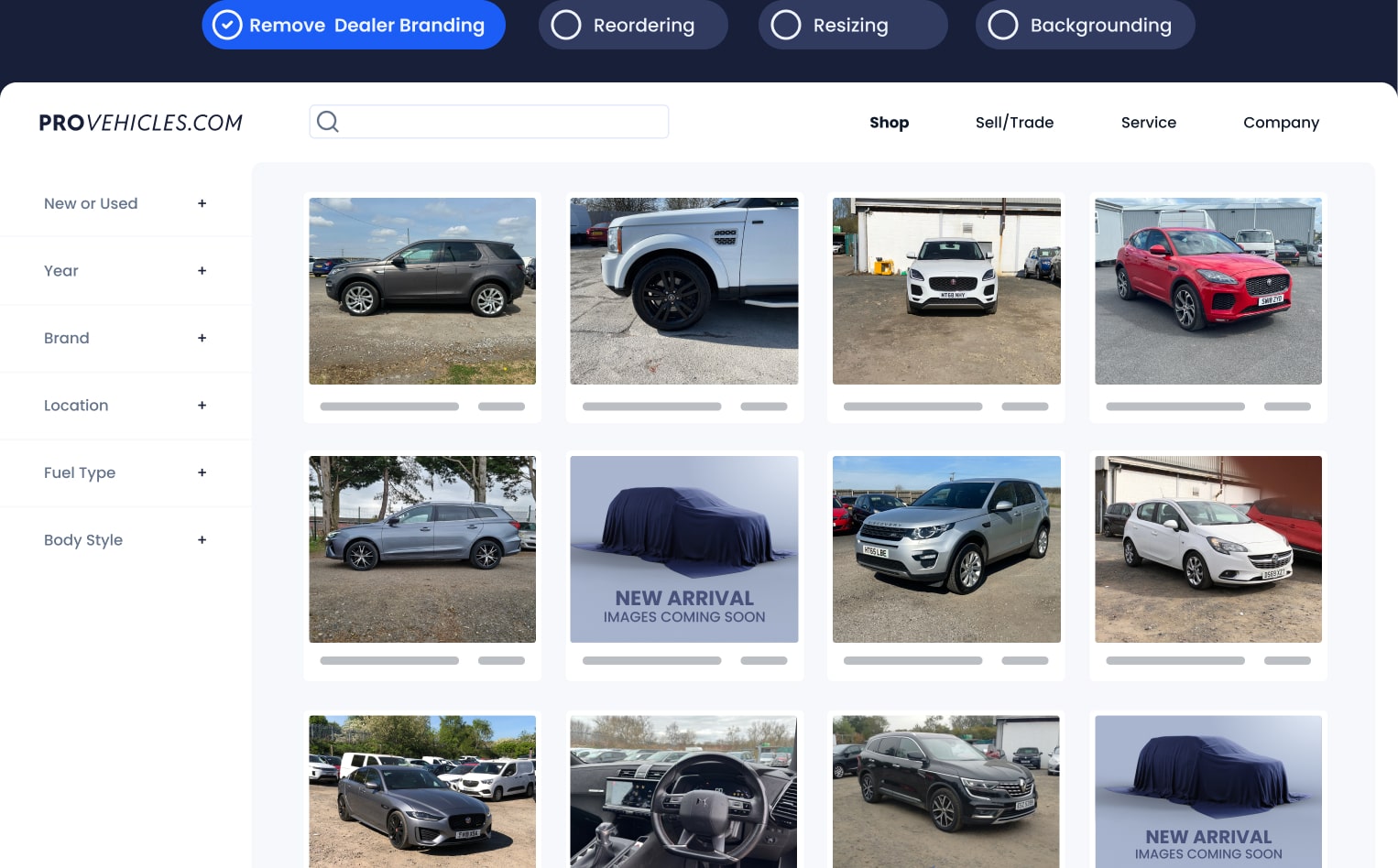The image size is (1398, 868).
Task: Open the blue-grey estate car side photo
Action: click(x=422, y=549)
